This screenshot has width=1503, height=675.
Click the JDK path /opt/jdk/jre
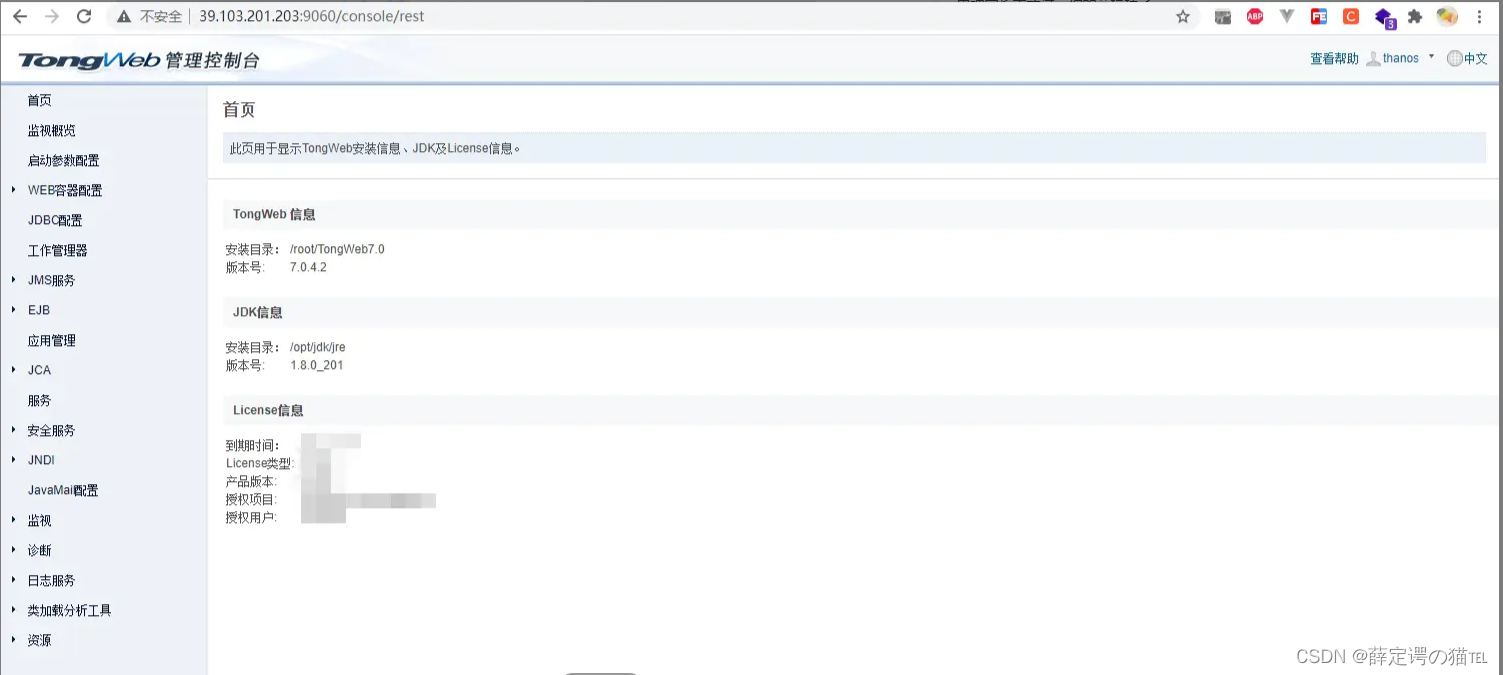pyautogui.click(x=317, y=347)
